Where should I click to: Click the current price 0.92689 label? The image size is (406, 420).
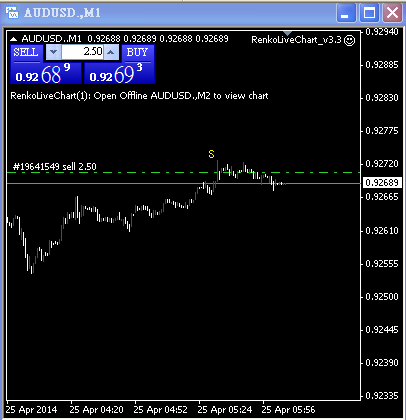pos(382,183)
